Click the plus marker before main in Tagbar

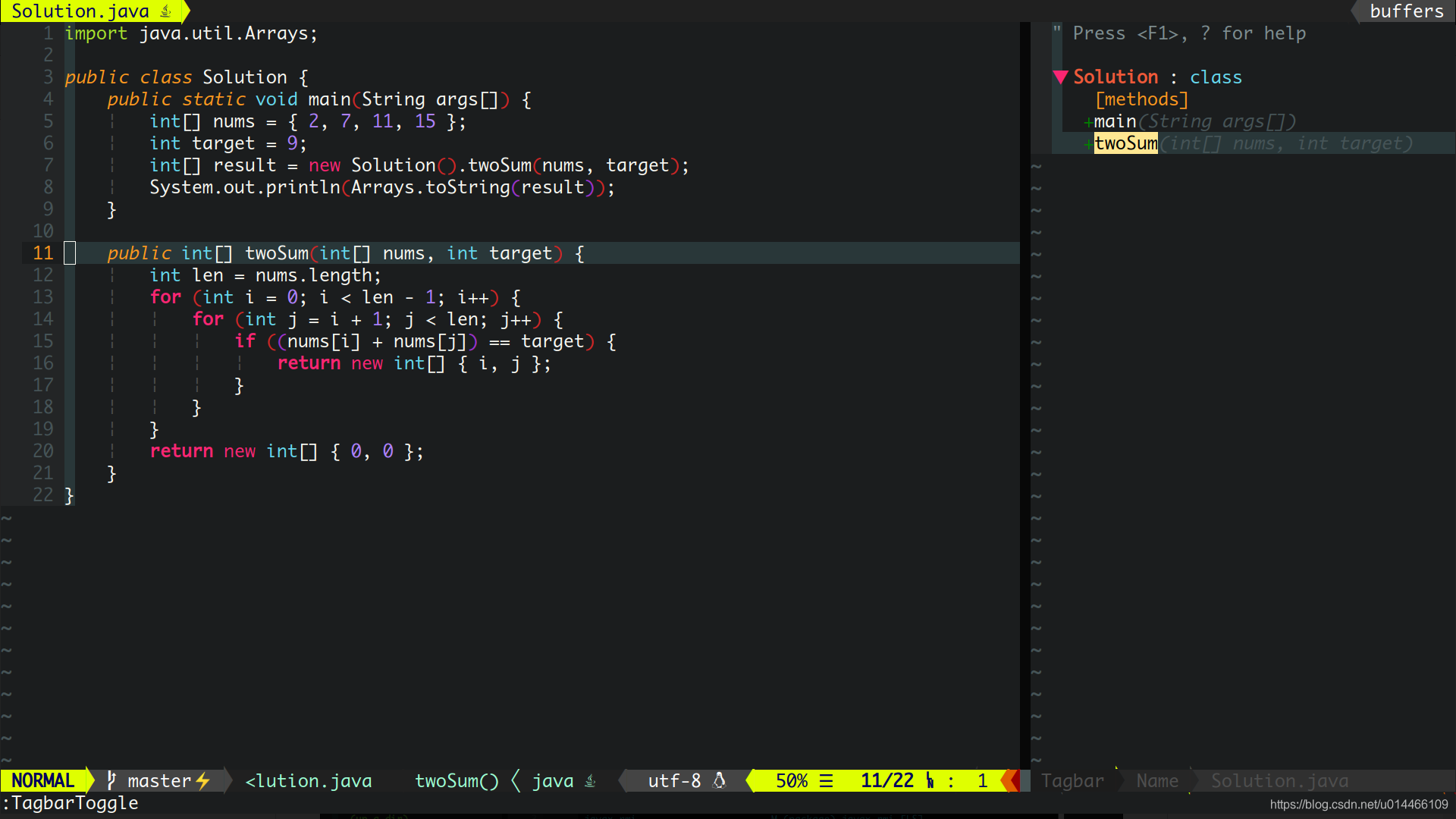click(x=1088, y=122)
